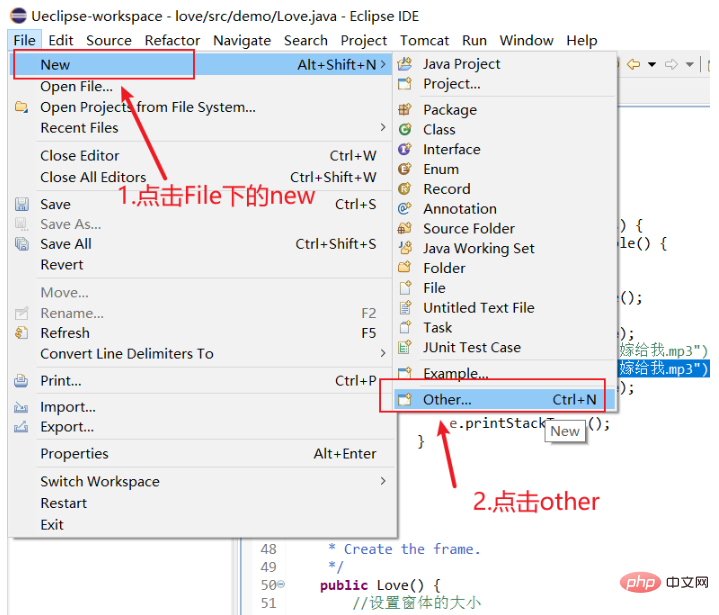Click the selected 嫁给我.mp3 code text

click(664, 369)
